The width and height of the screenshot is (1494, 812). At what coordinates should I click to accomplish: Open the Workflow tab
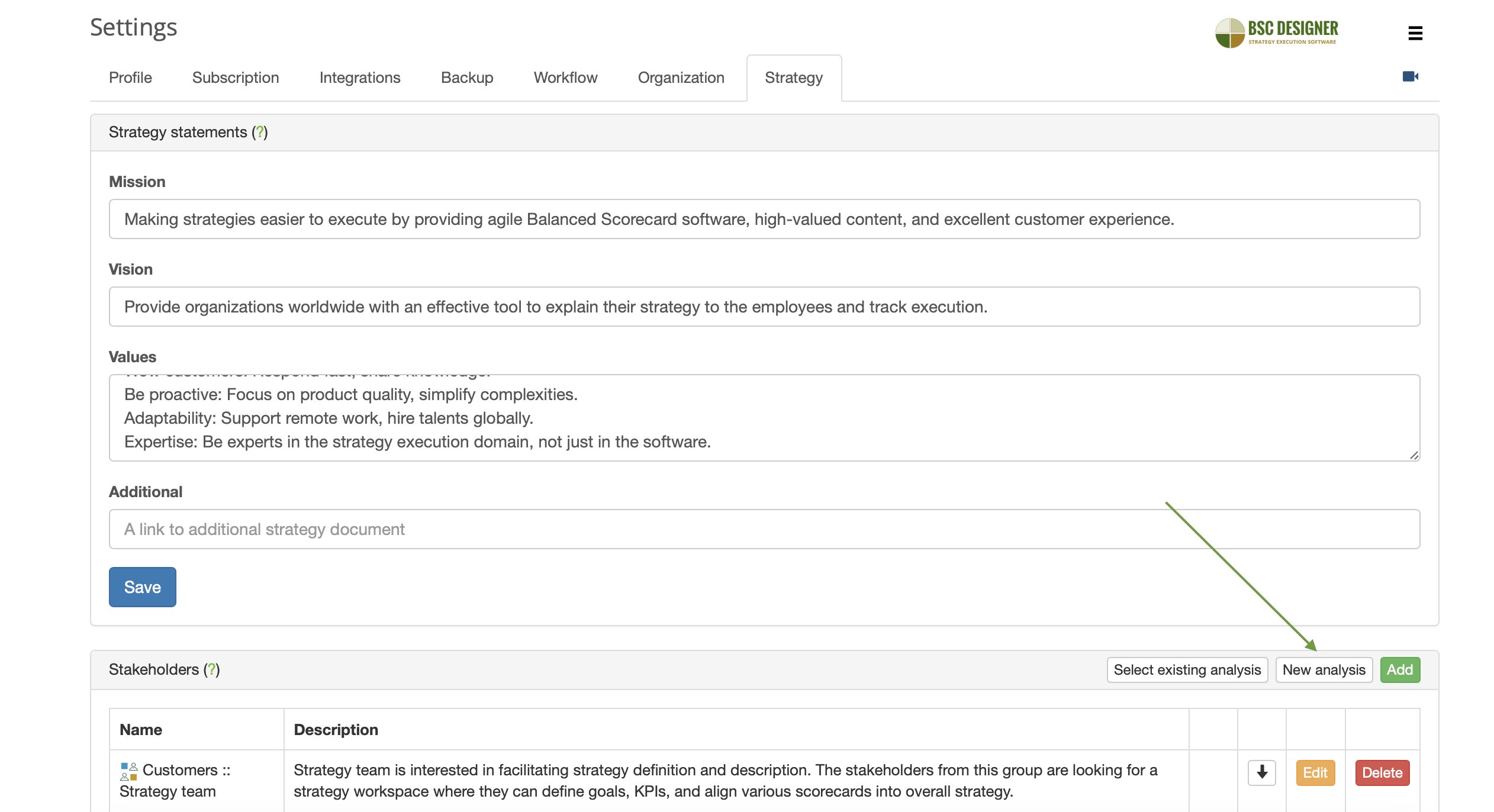pyautogui.click(x=565, y=78)
